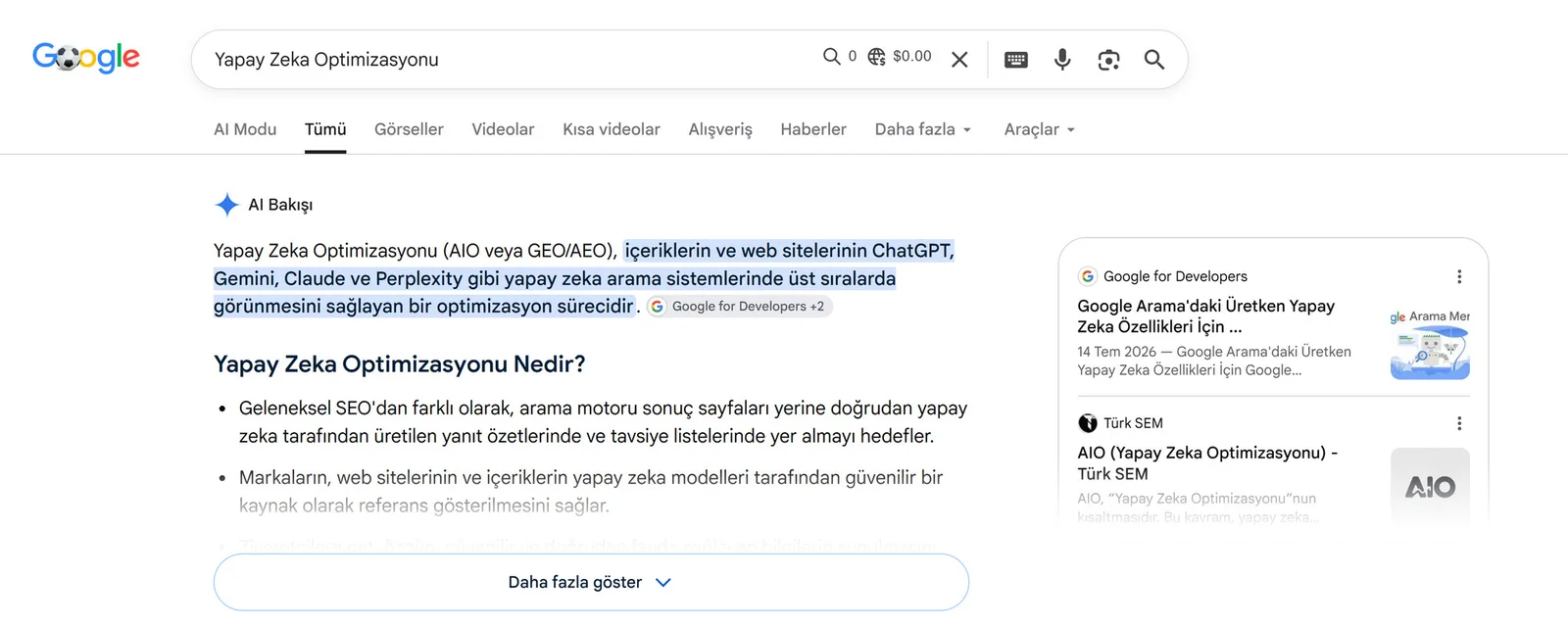Open Google Arama'daki Üretken Yapay Zeka link

tap(1205, 316)
